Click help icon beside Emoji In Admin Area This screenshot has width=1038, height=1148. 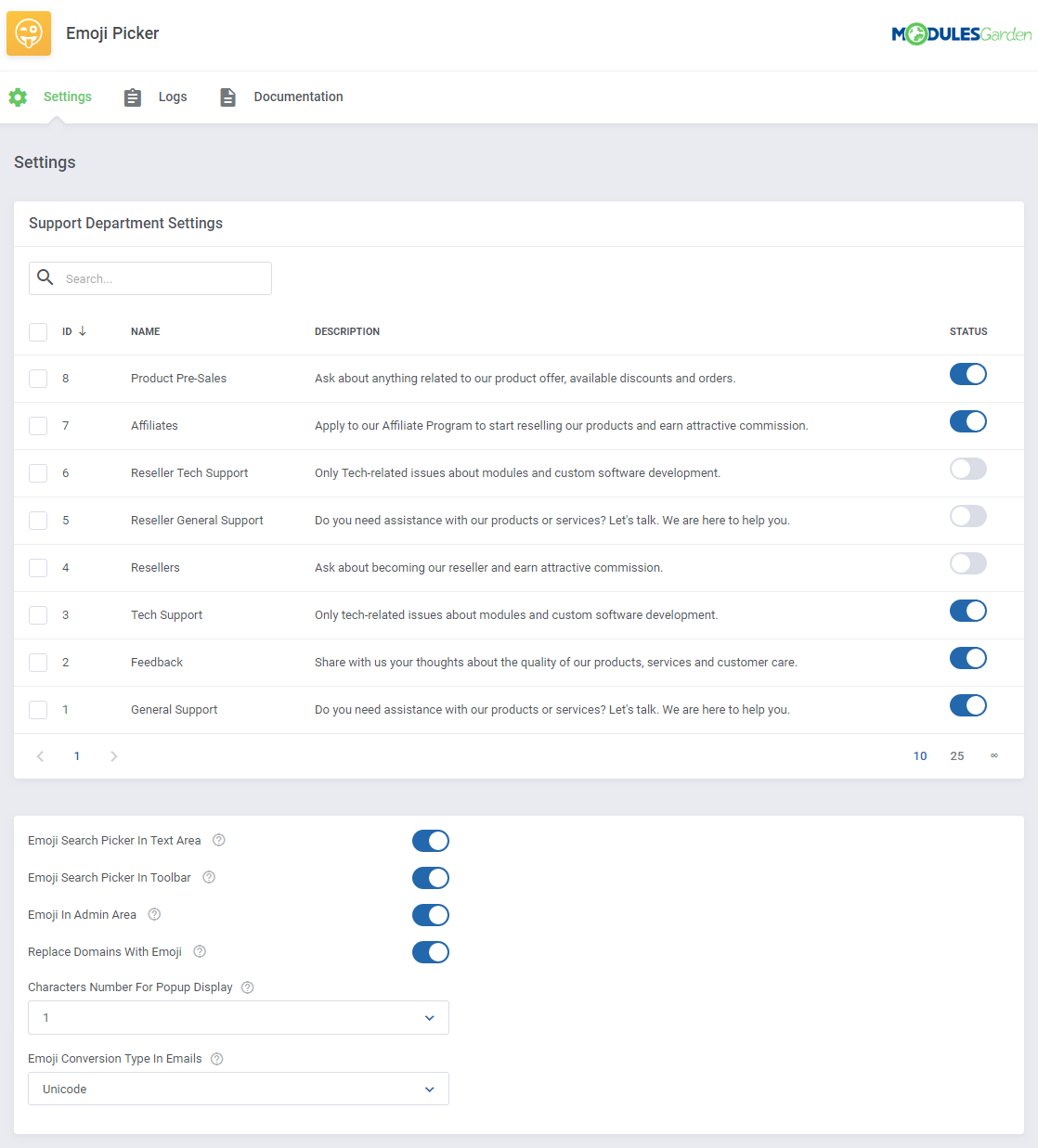tap(154, 914)
